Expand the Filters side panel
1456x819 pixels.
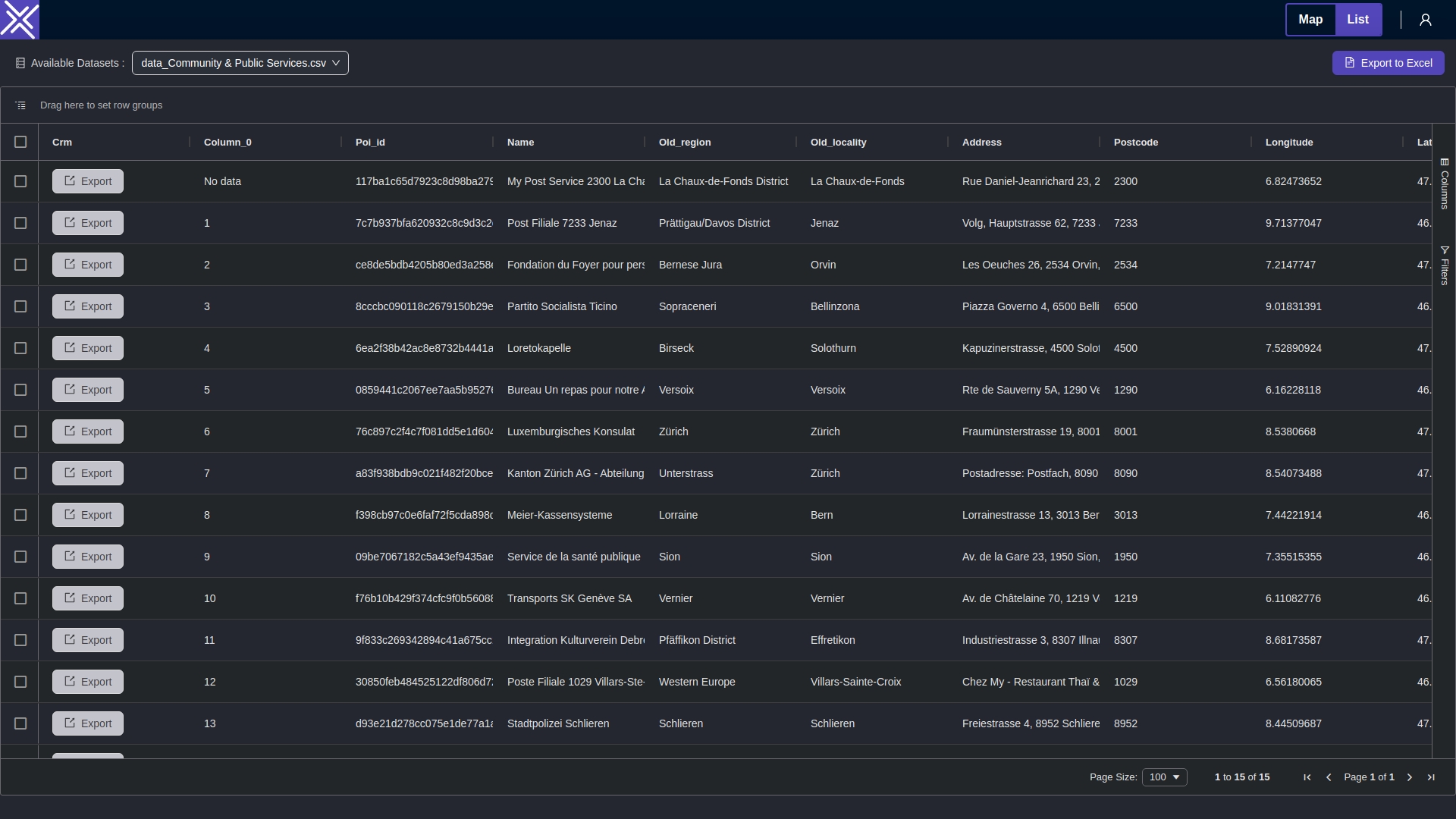tap(1445, 265)
